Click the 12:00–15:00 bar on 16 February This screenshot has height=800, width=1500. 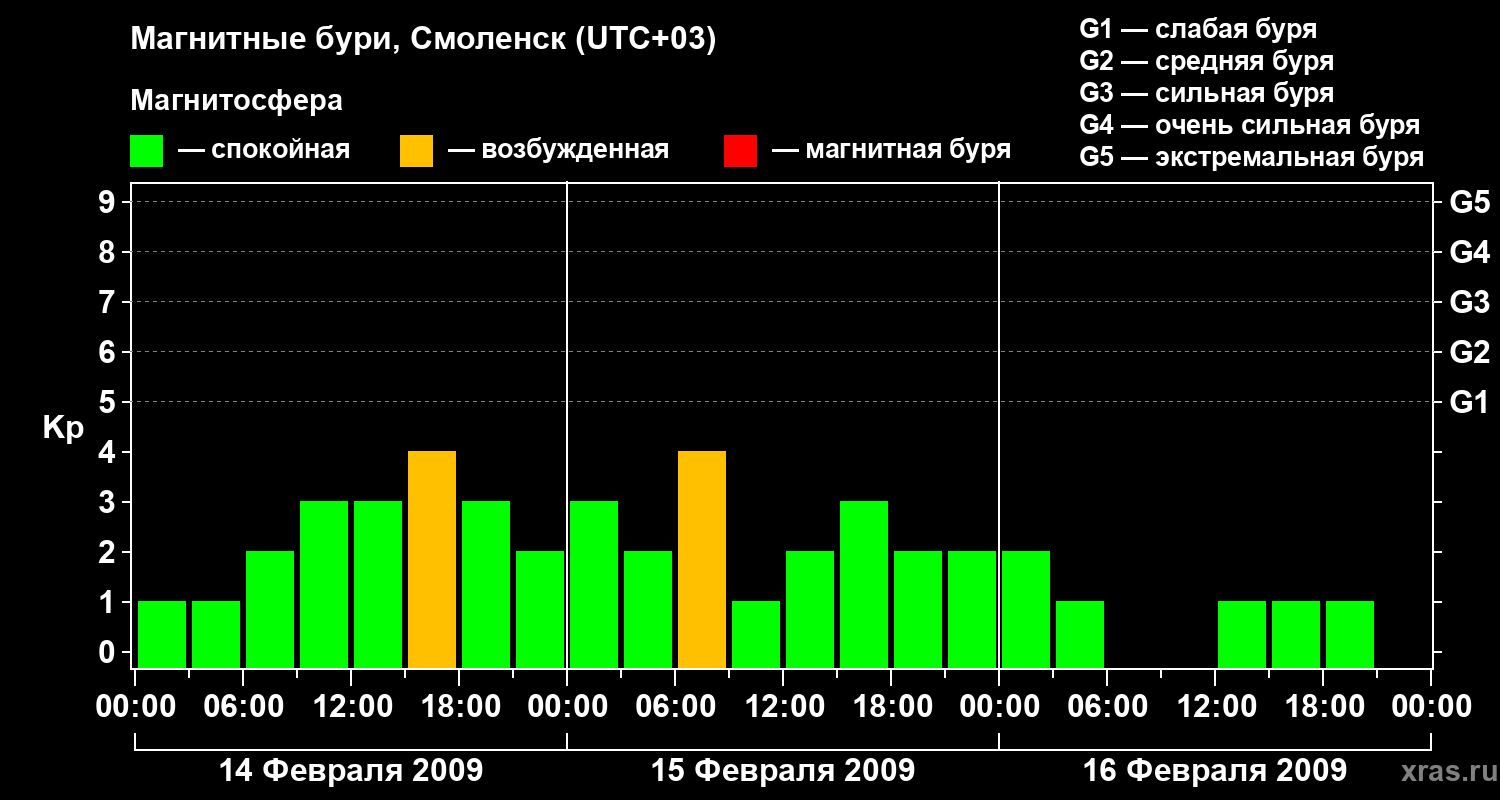[x=1242, y=634]
